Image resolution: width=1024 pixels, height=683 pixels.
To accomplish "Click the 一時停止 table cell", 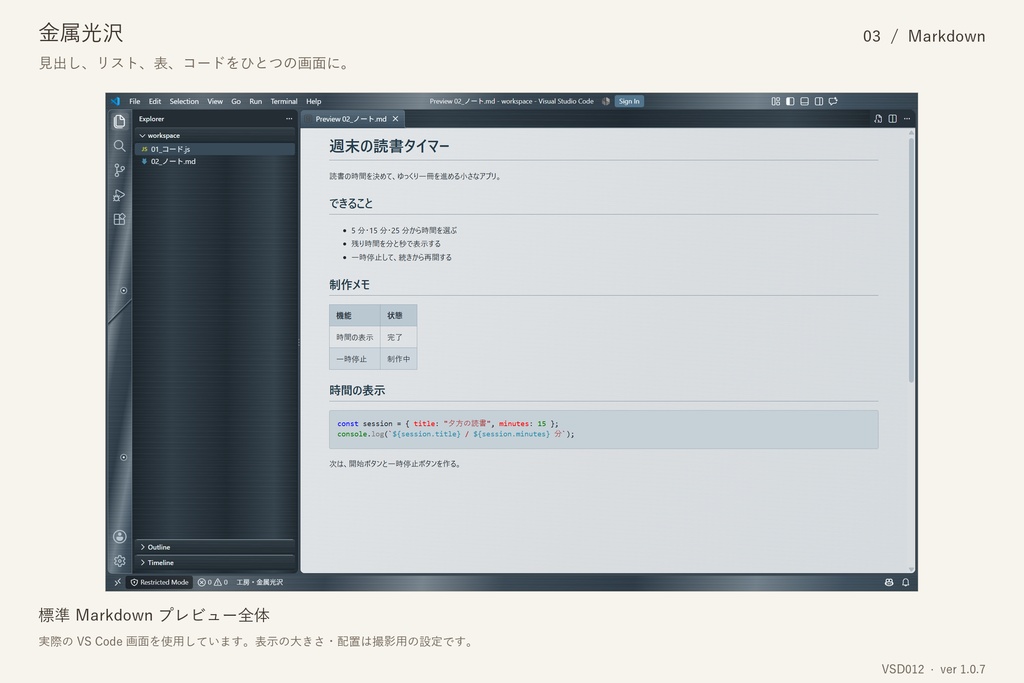I will [x=355, y=359].
